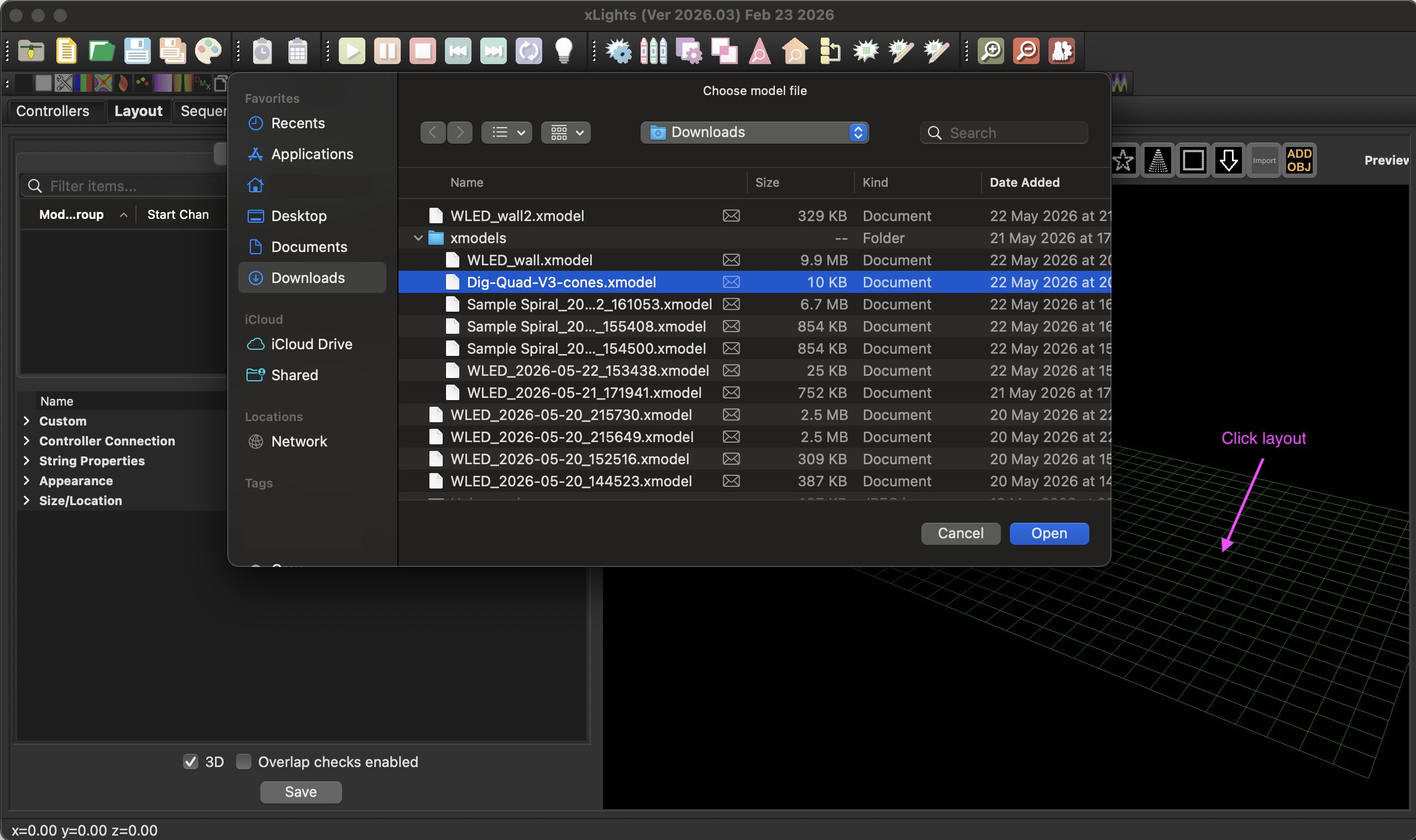Click the layers with gear icon
The height and width of the screenshot is (840, 1416).
coord(689,51)
